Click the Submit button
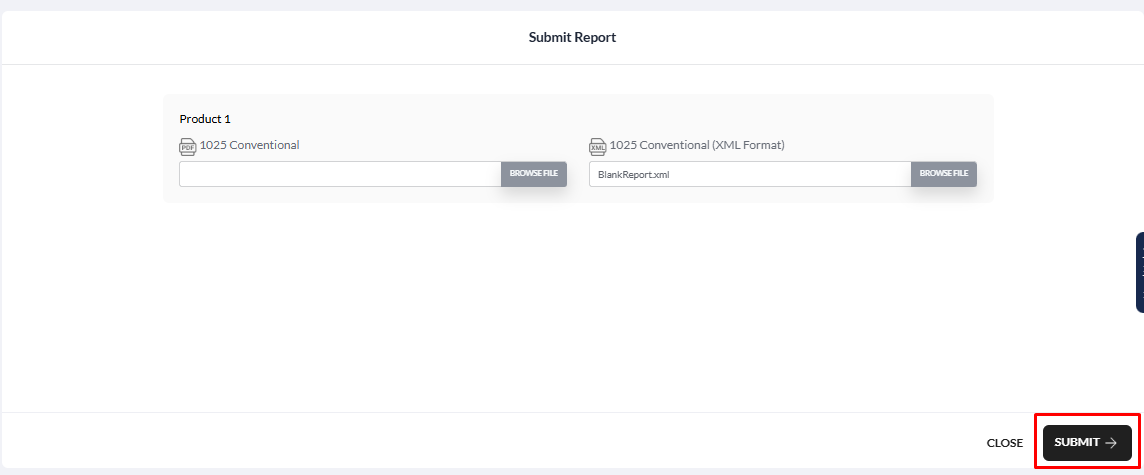The height and width of the screenshot is (475, 1144). coord(1087,443)
